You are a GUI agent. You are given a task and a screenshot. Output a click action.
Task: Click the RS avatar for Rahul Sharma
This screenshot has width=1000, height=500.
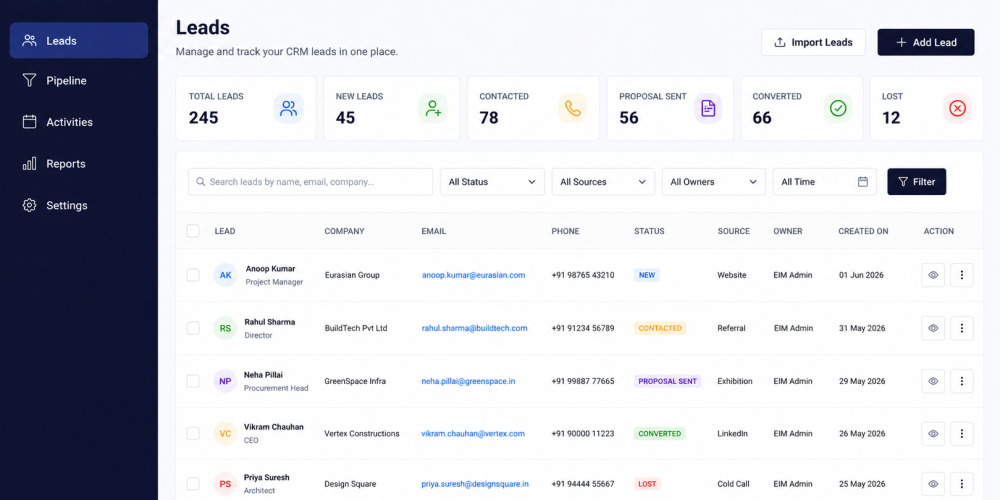click(225, 328)
